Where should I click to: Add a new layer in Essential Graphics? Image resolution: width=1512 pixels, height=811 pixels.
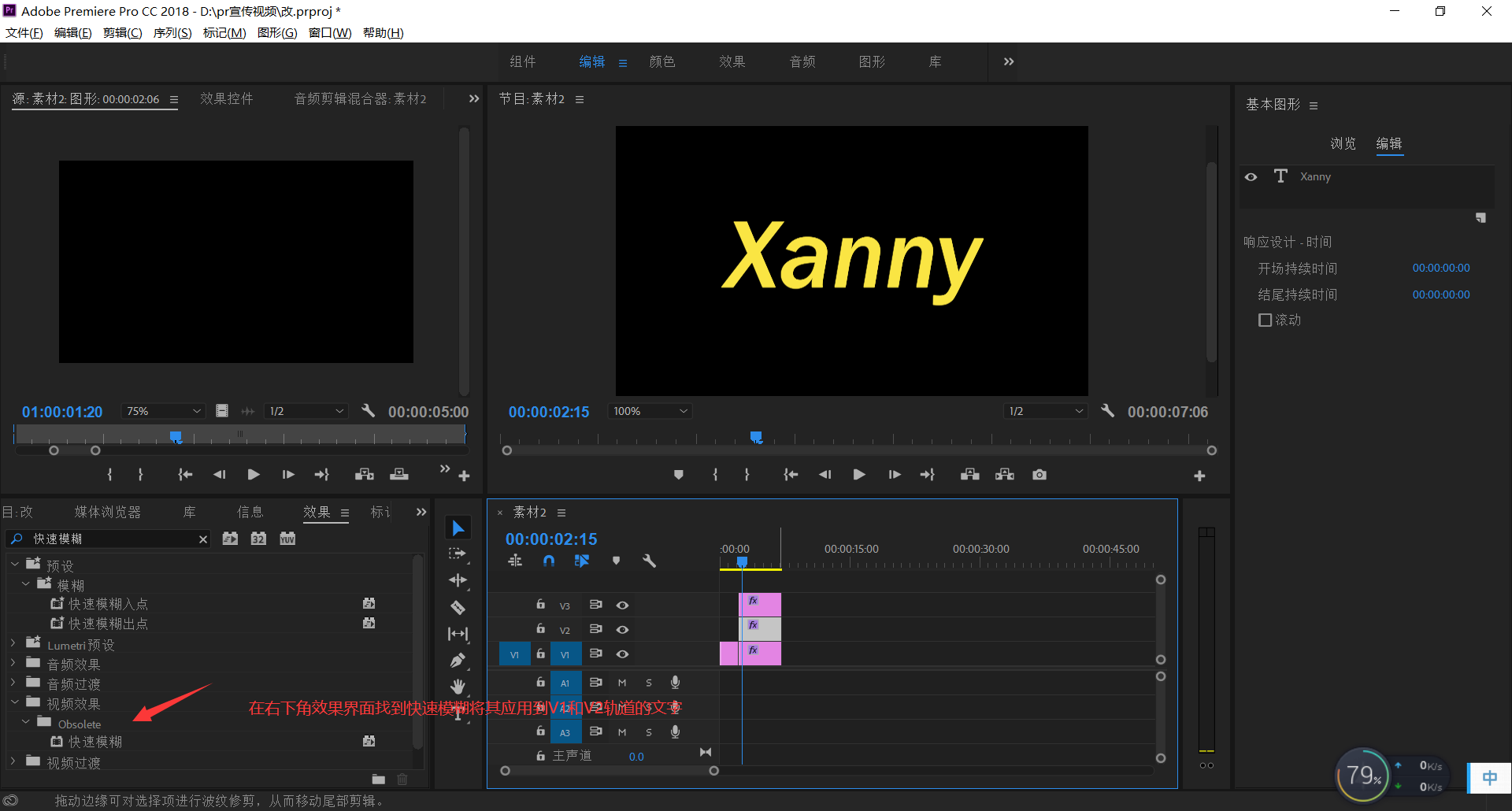(x=1480, y=218)
